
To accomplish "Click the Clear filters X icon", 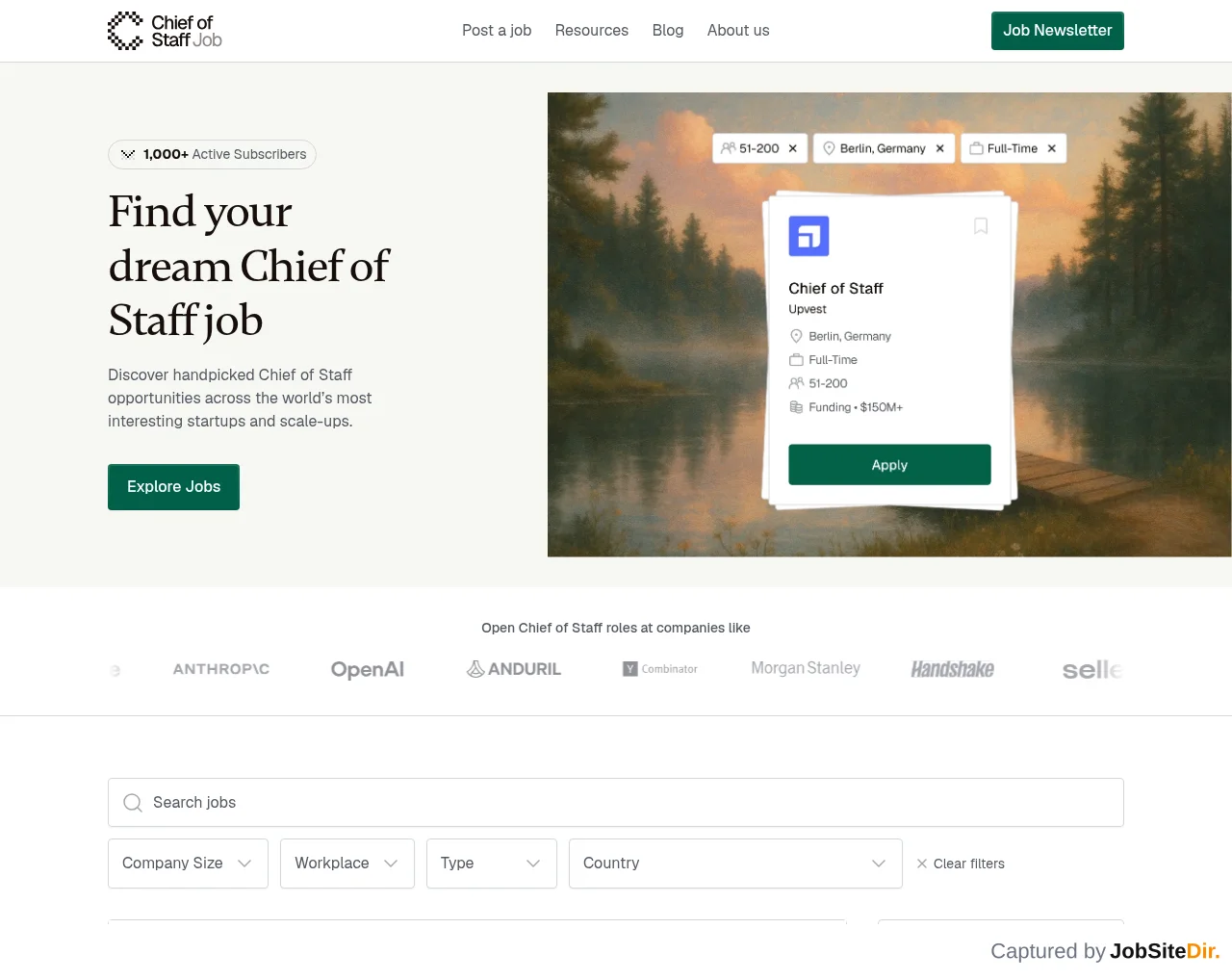I will point(922,864).
